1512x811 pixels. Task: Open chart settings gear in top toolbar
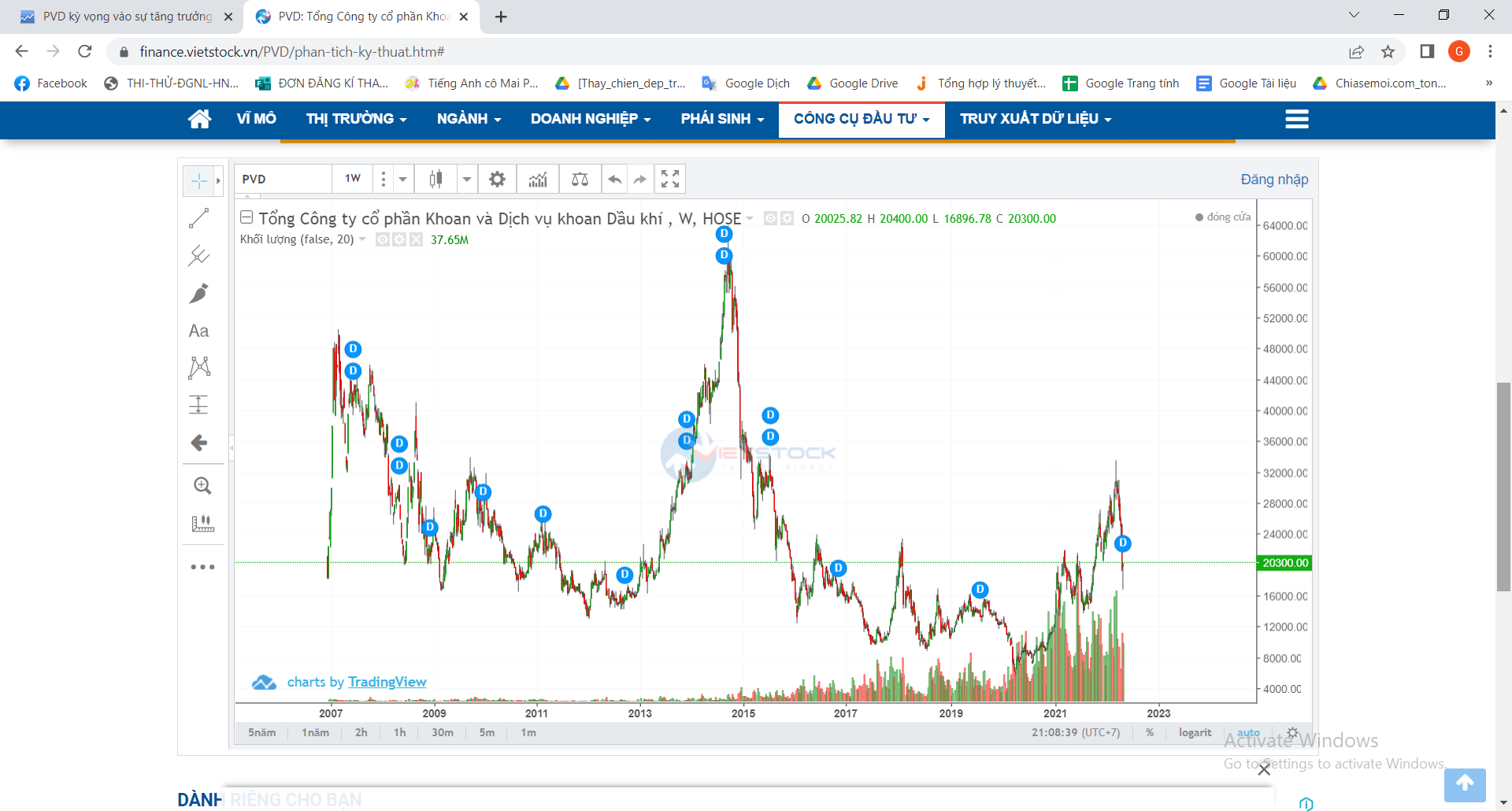coord(497,180)
